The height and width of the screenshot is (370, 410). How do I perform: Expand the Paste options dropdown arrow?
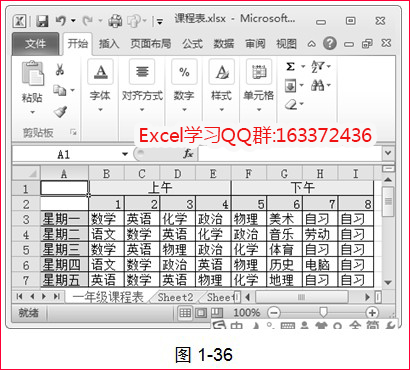tap(33, 112)
